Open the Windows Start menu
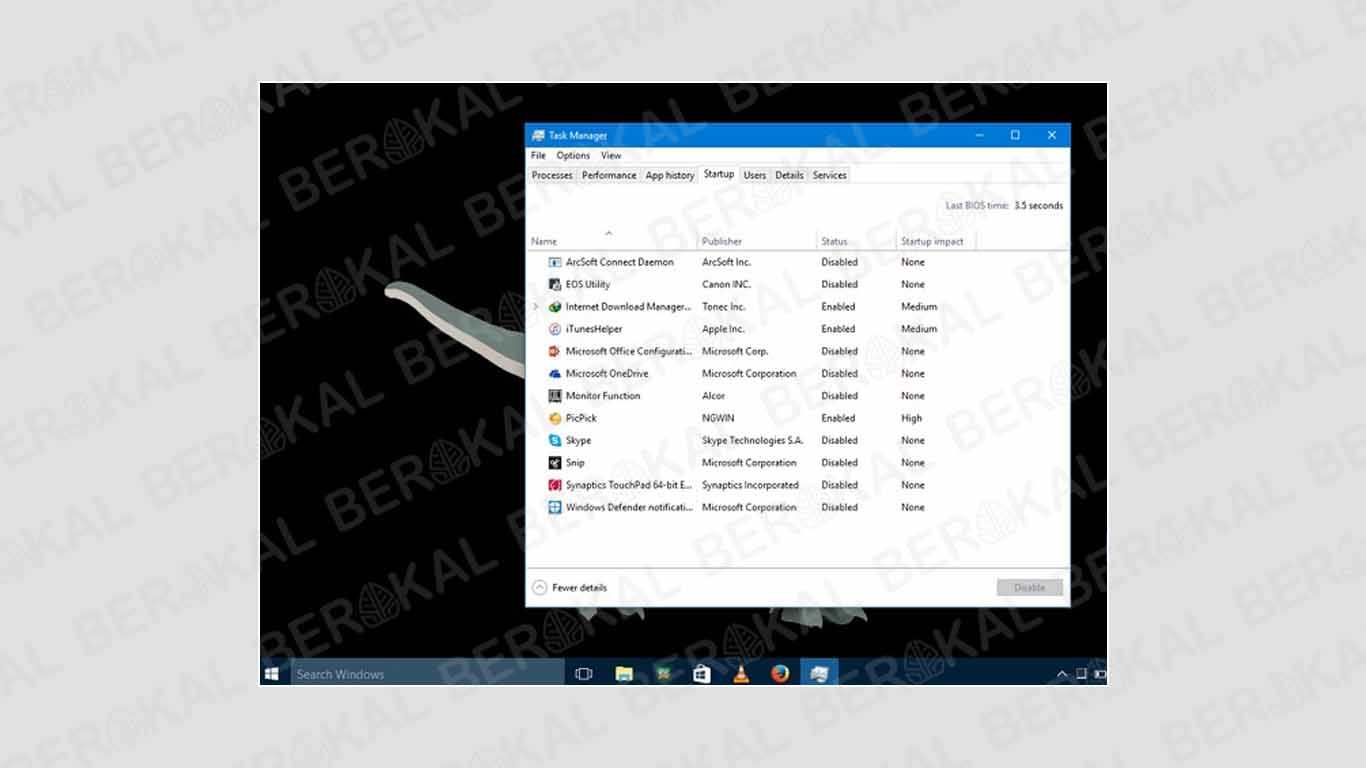 click(x=271, y=674)
